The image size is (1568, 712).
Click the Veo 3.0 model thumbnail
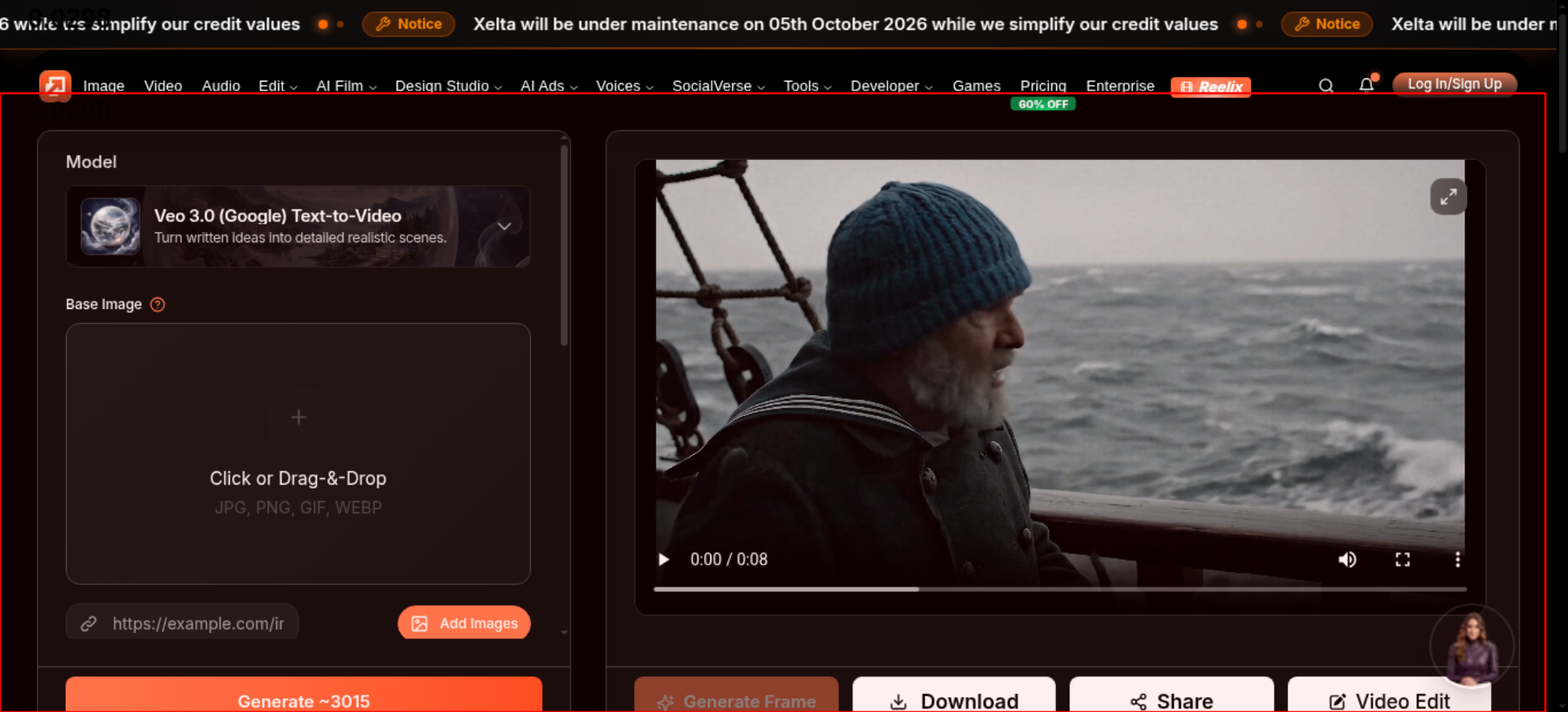pyautogui.click(x=111, y=227)
